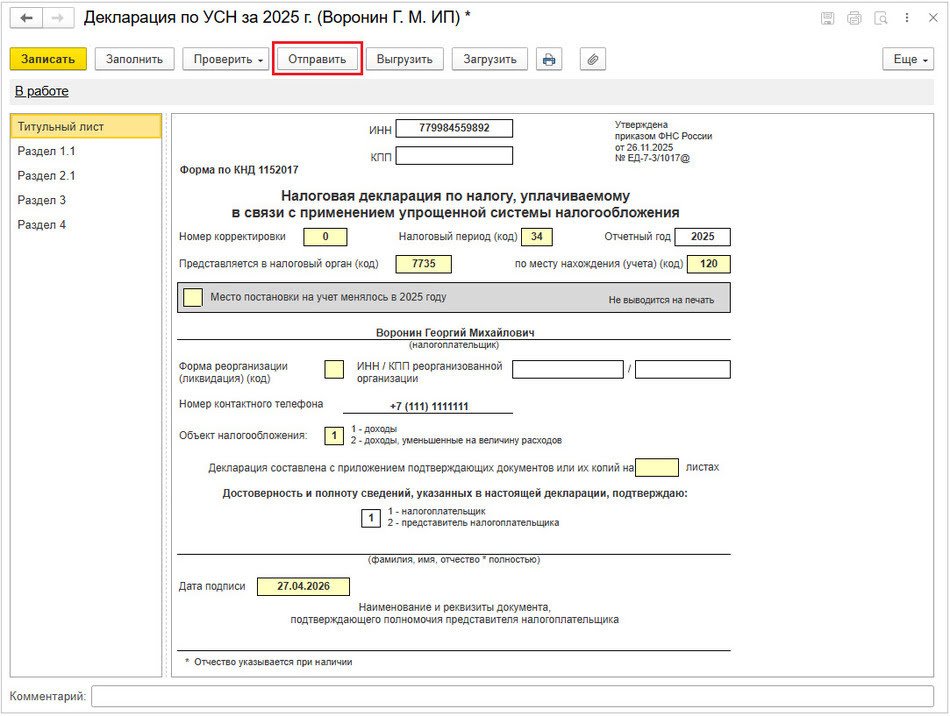The height and width of the screenshot is (716, 950).
Task: Click the ИНН field 779984559892
Action: pos(454,128)
